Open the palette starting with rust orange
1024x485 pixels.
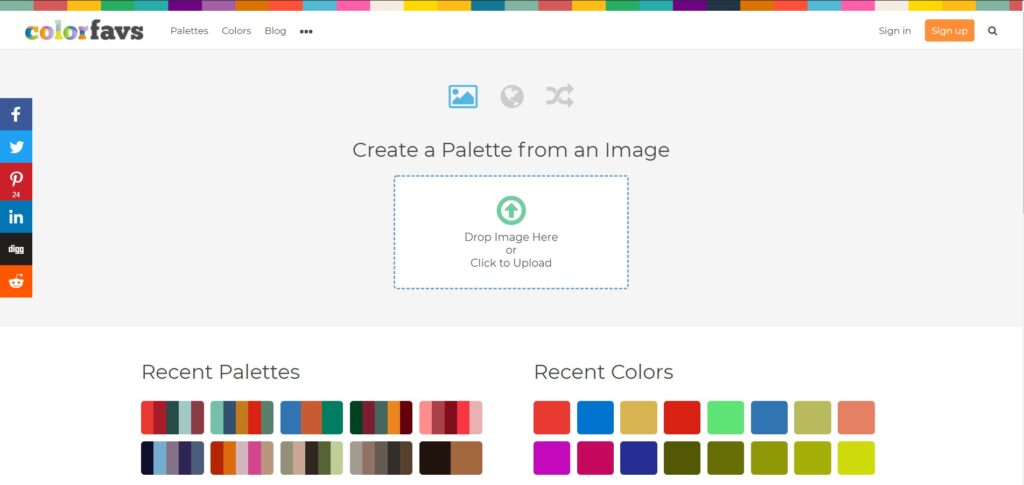click(242, 458)
